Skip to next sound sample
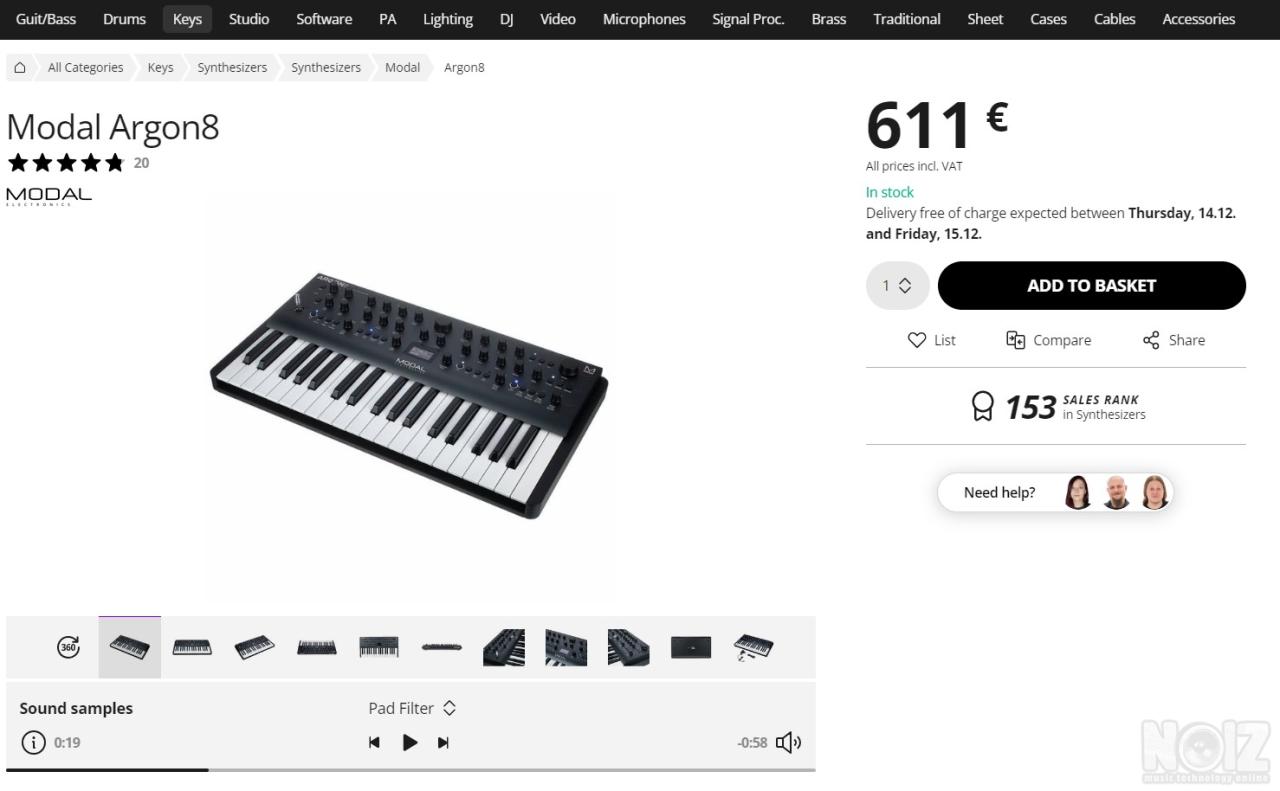Image resolution: width=1280 pixels, height=791 pixels. (443, 742)
